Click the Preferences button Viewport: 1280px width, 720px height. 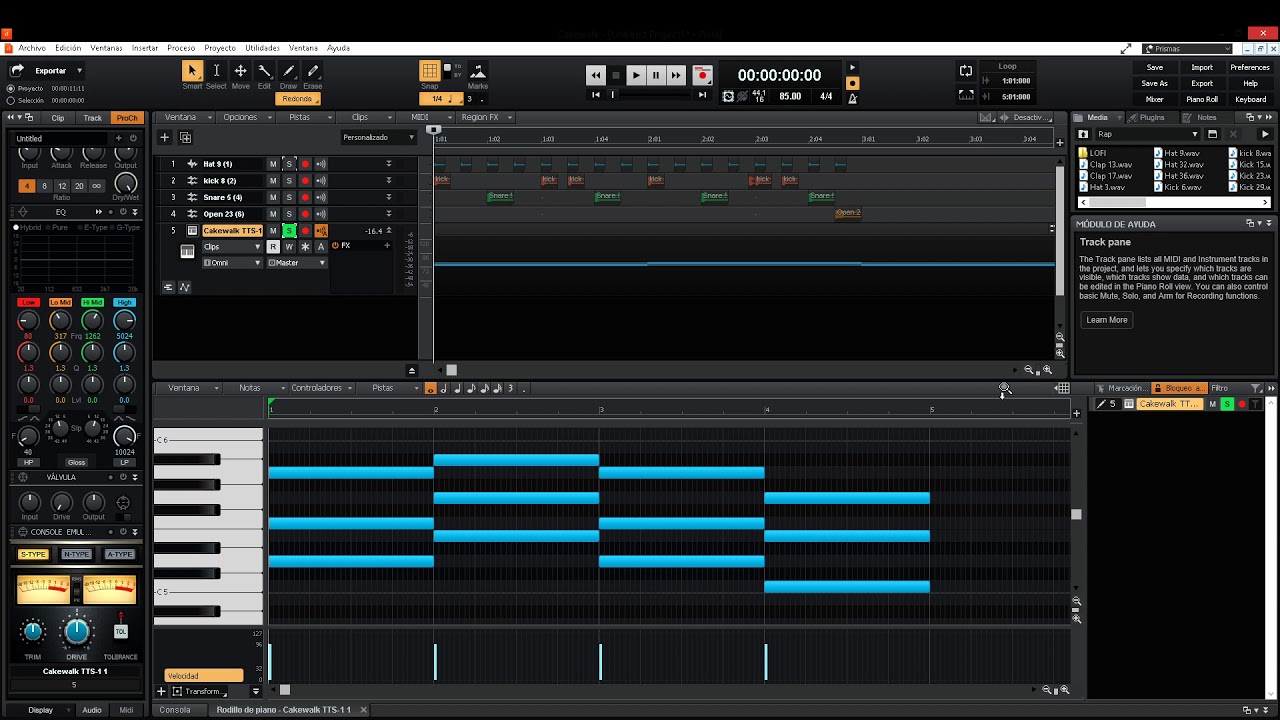coord(1250,68)
